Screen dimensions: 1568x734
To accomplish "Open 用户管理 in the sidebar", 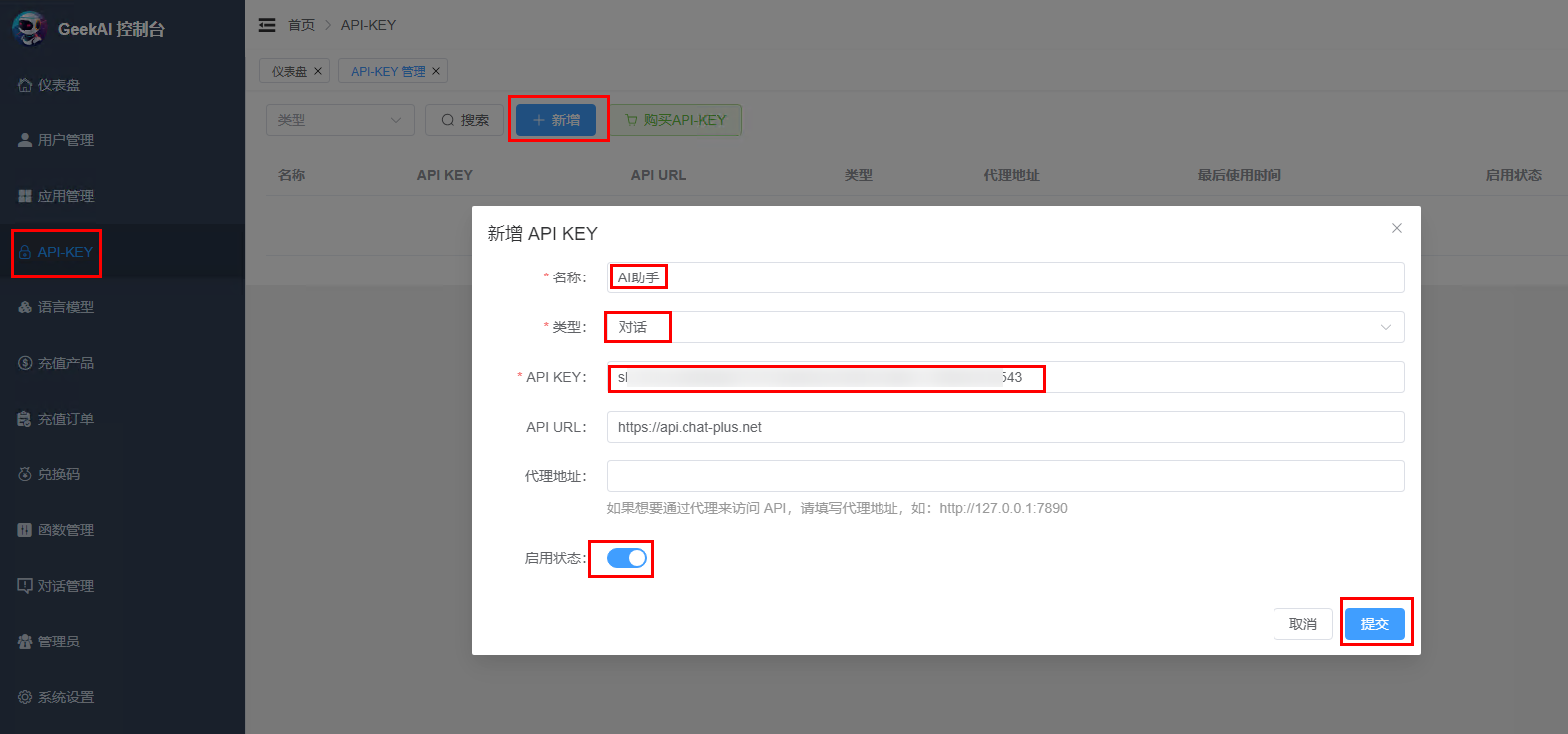I will click(x=122, y=140).
